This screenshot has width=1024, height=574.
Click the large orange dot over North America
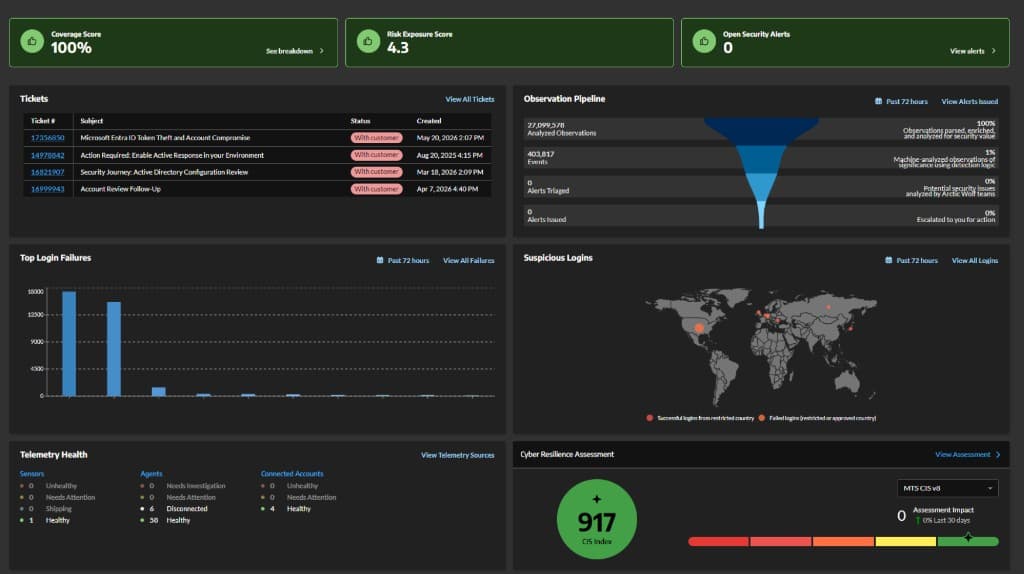(699, 328)
